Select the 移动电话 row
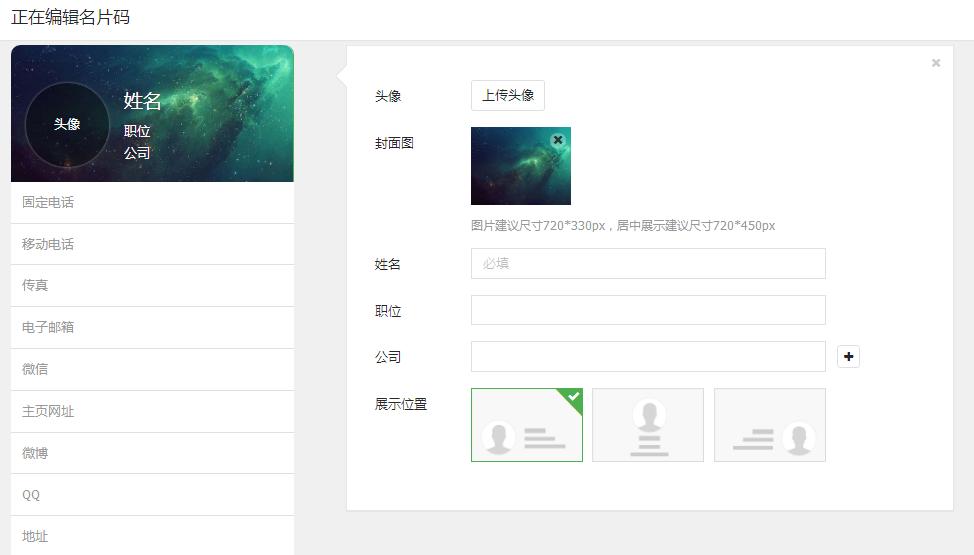Image resolution: width=974 pixels, height=555 pixels. (x=152, y=244)
